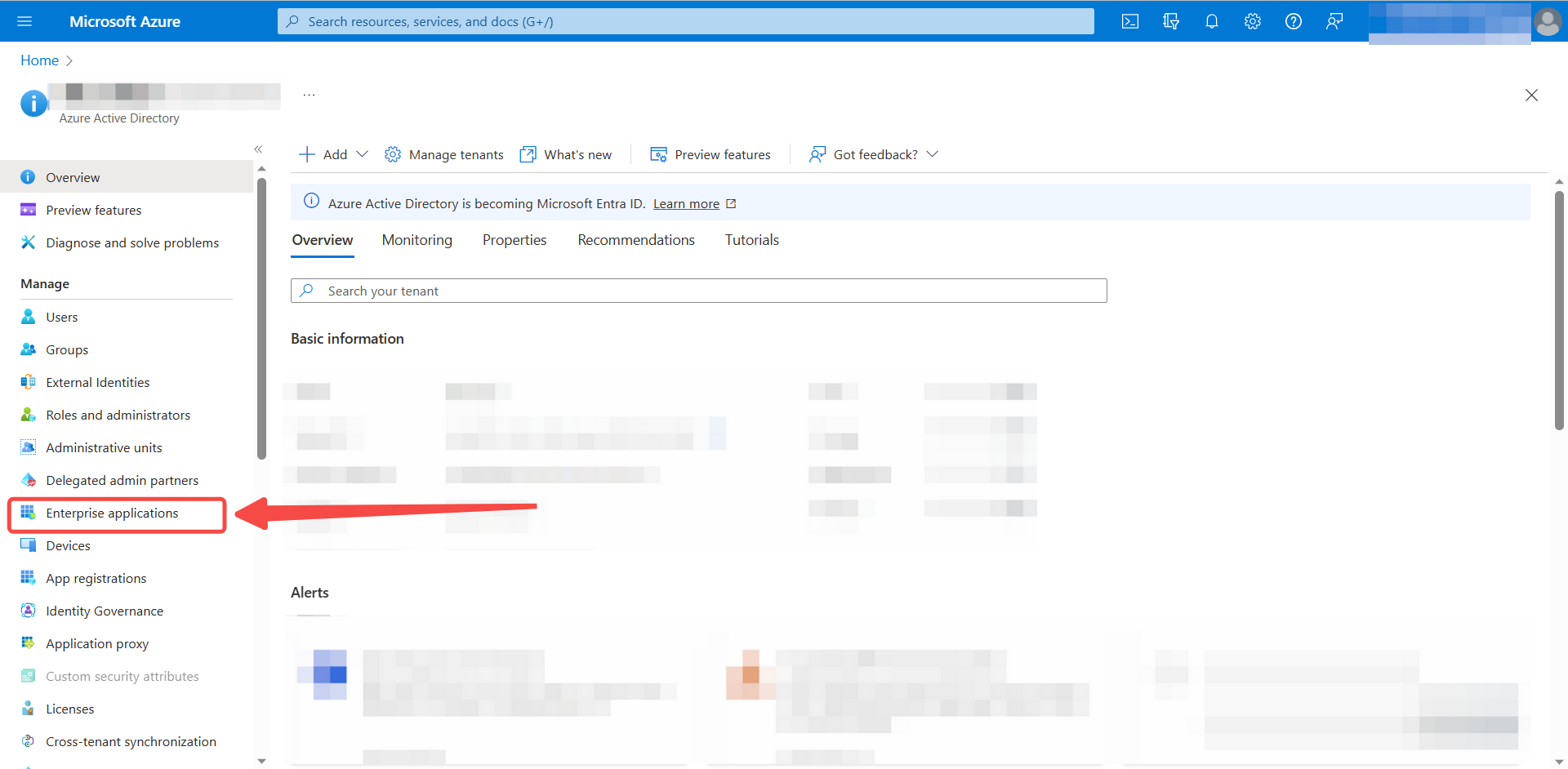Click the External Identities icon
The height and width of the screenshot is (769, 1568).
click(x=29, y=382)
